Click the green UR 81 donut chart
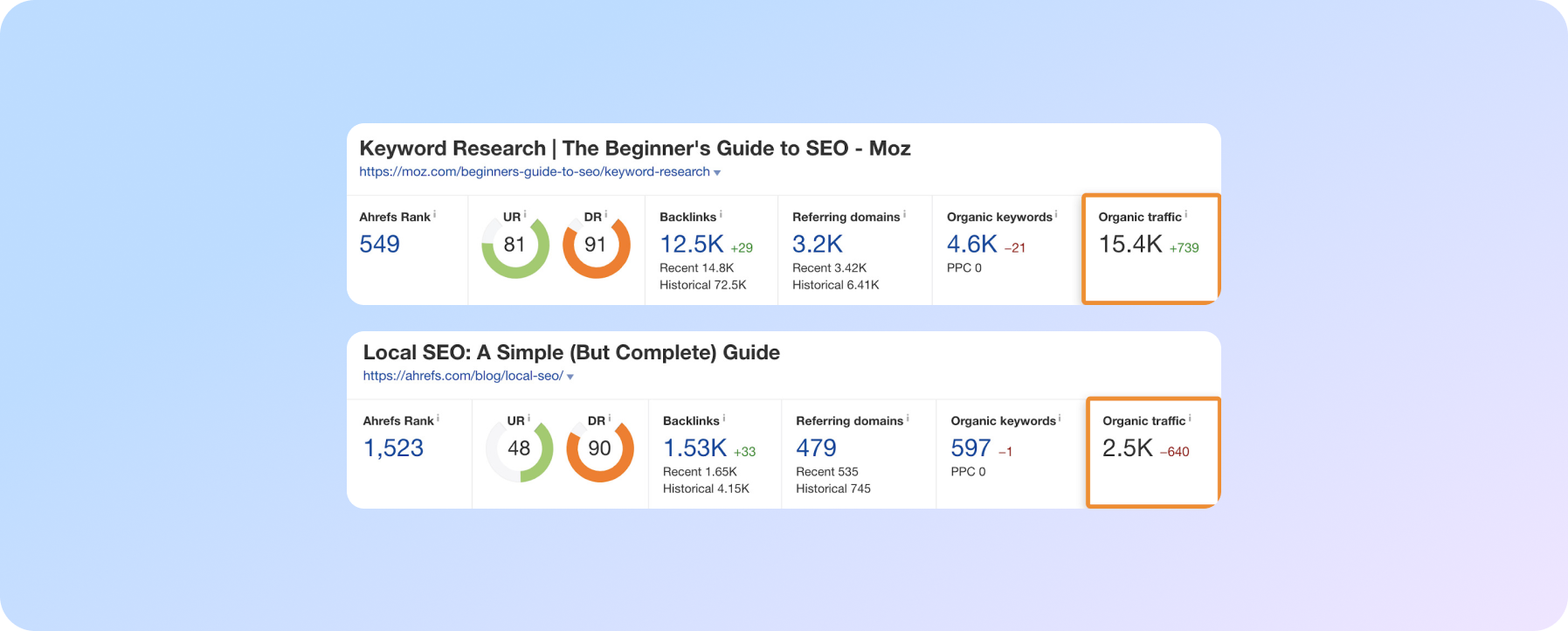Screen dimensions: 1568x631 (x=515, y=246)
